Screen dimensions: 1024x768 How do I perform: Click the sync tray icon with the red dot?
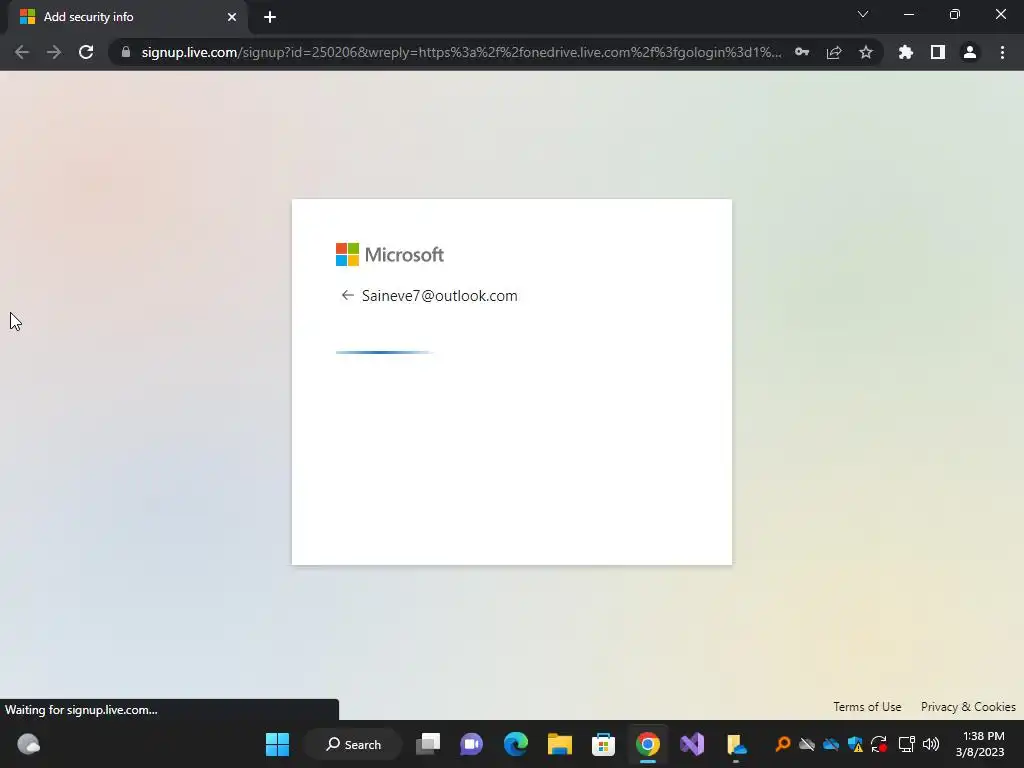879,744
